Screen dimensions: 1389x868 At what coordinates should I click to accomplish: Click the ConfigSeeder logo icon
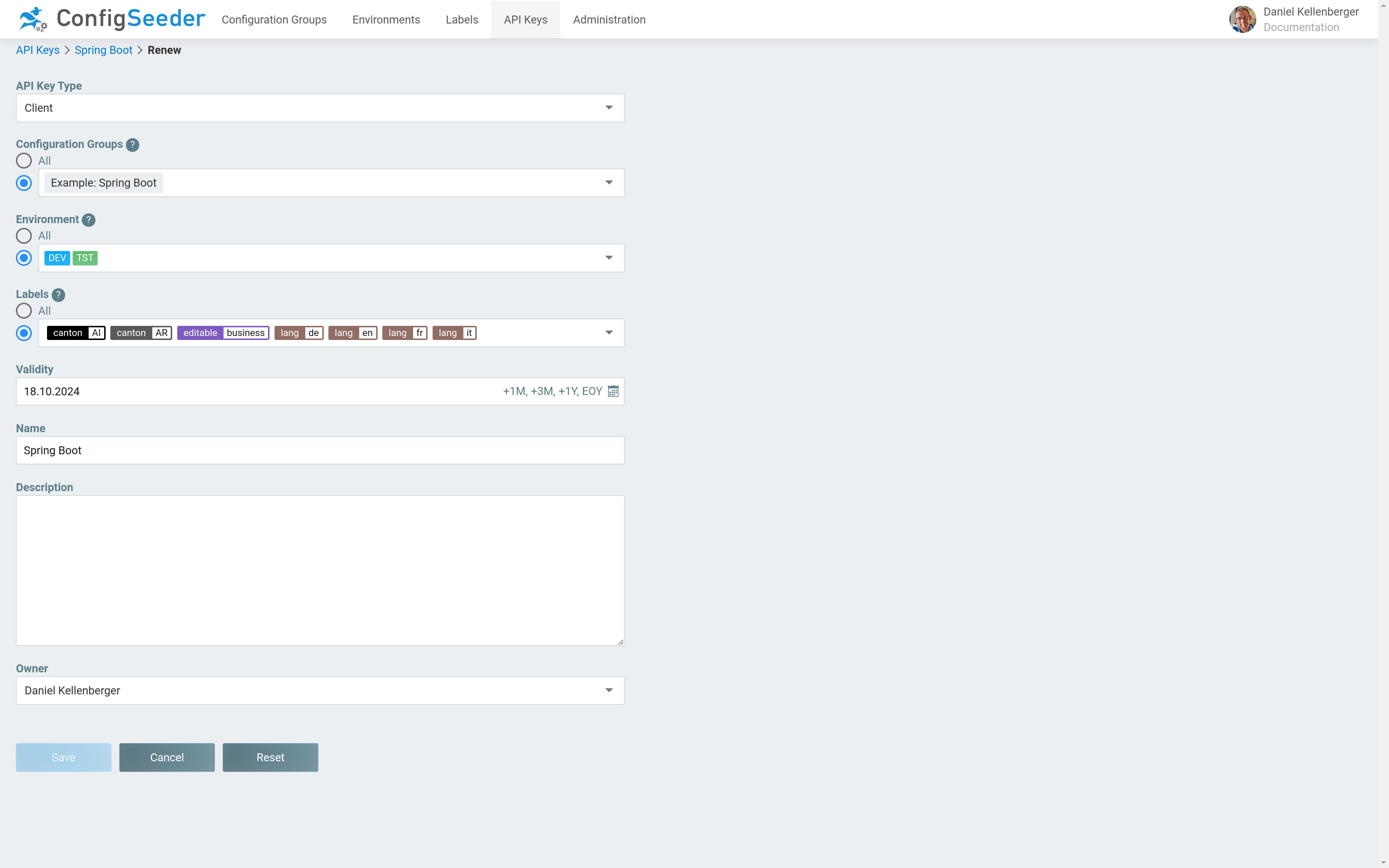[33, 19]
